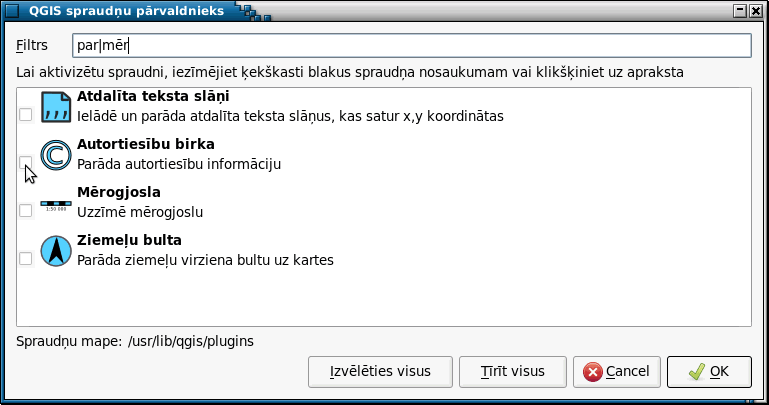Viewport: 769px width, 405px height.
Task: Click the Mērogjosla scale bar icon
Action: point(56,205)
